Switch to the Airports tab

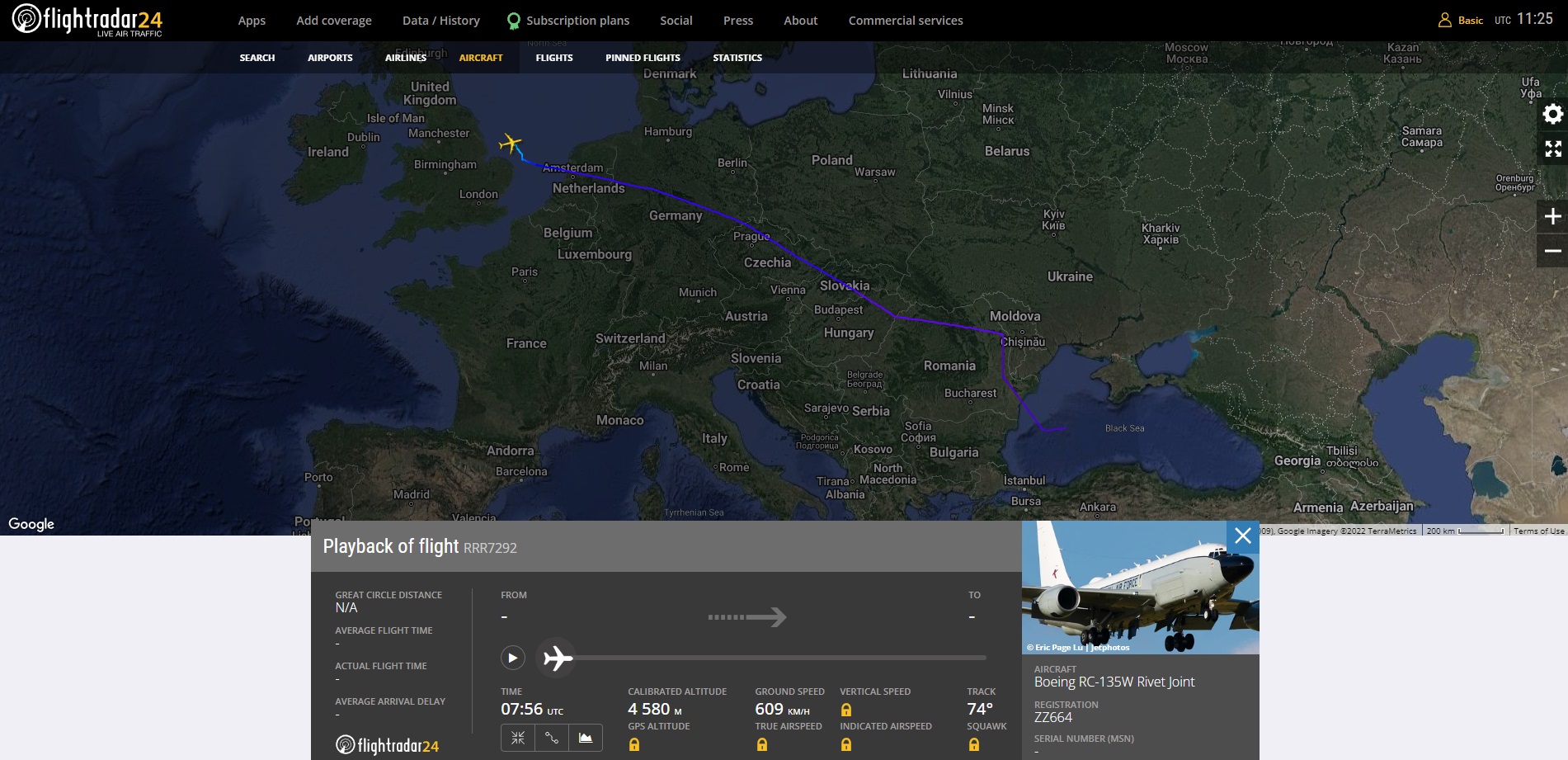click(330, 58)
